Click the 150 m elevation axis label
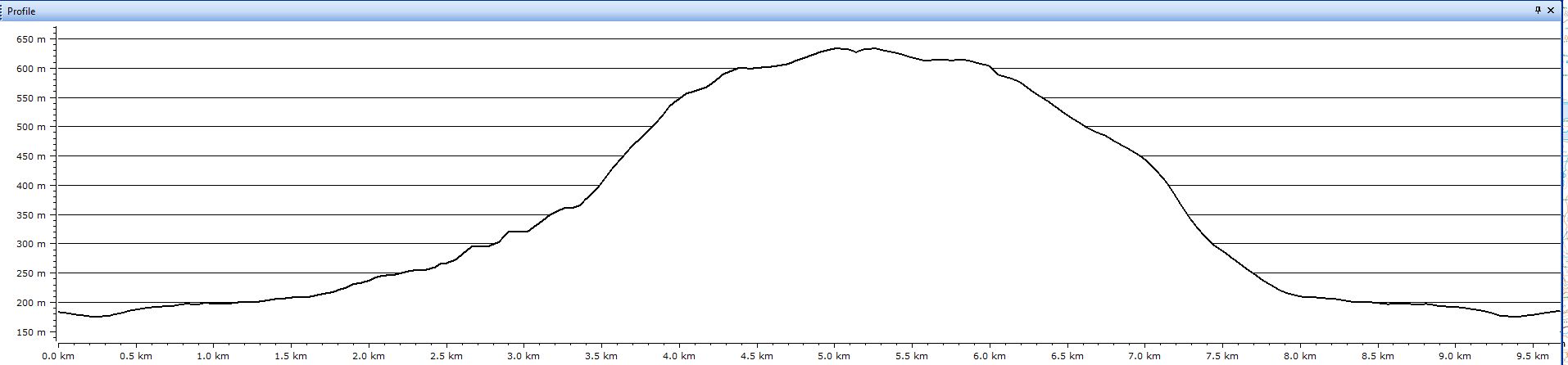Screen dimensions: 1568x365 32,332
